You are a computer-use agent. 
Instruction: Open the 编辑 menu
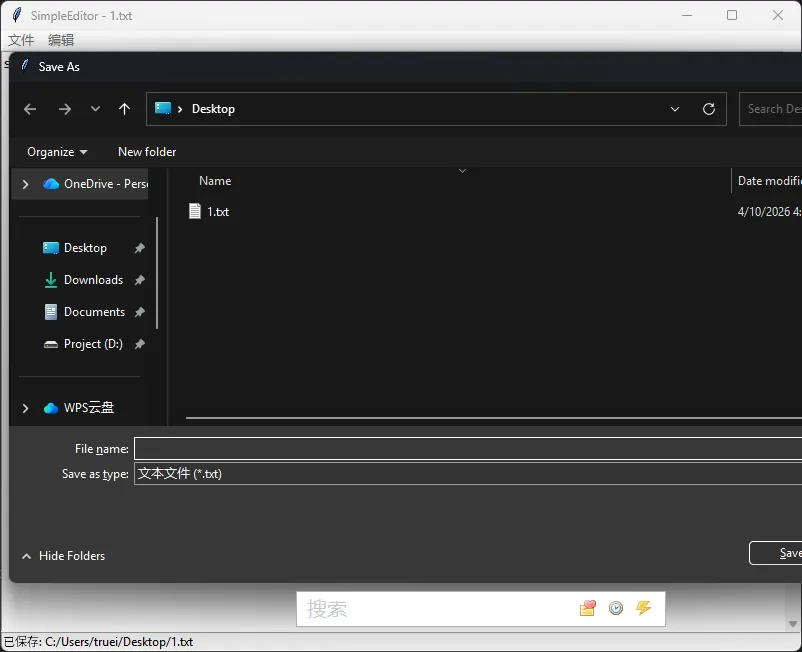[61, 40]
